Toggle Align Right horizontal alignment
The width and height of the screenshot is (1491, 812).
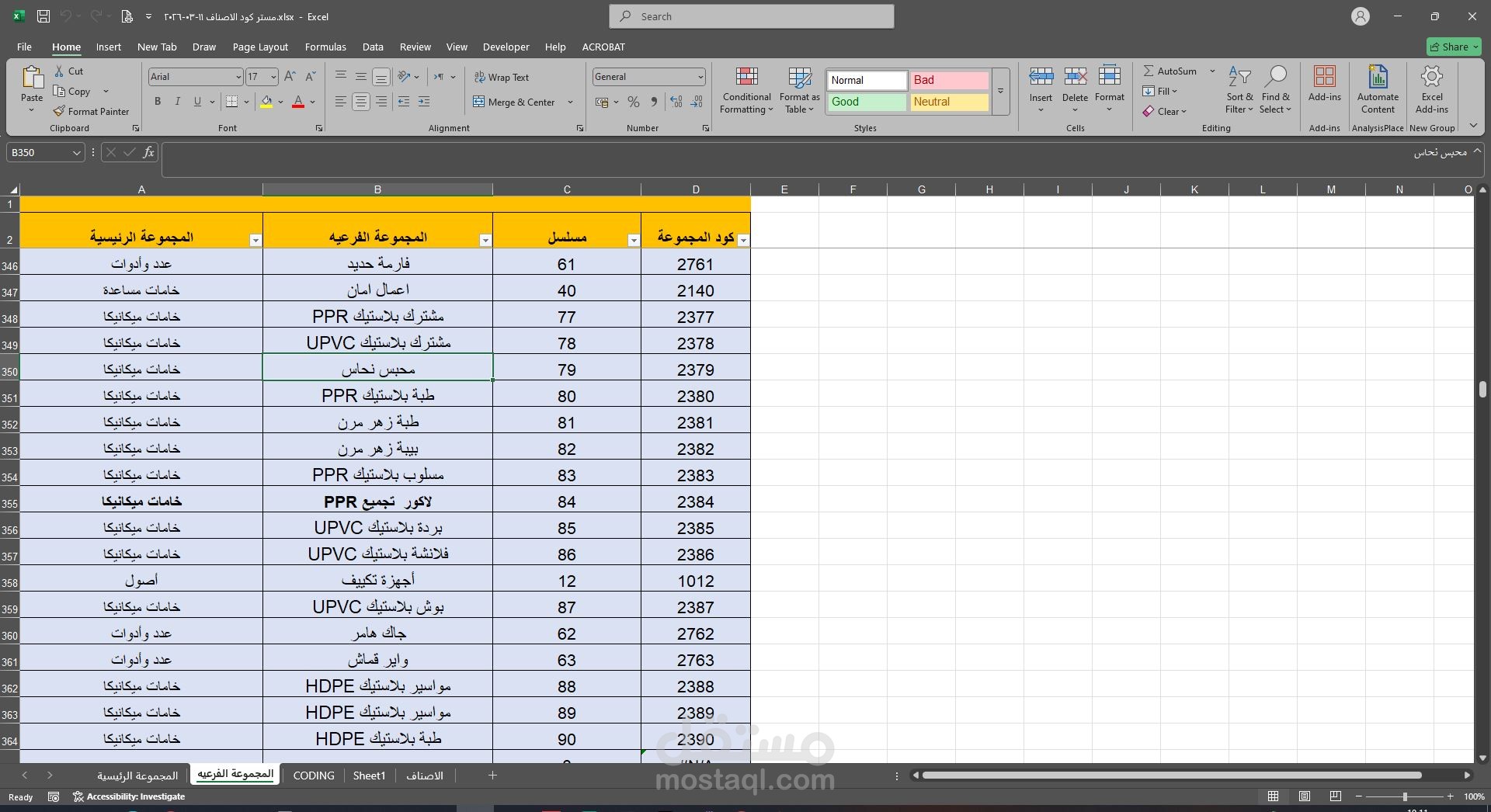click(381, 102)
